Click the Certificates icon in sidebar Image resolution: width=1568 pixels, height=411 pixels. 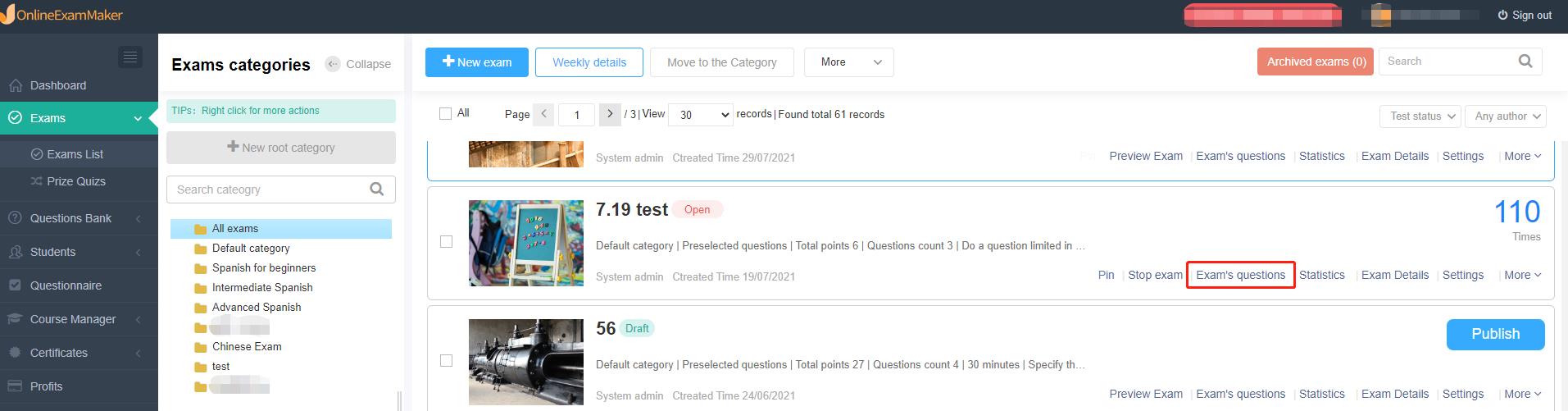pyautogui.click(x=15, y=353)
